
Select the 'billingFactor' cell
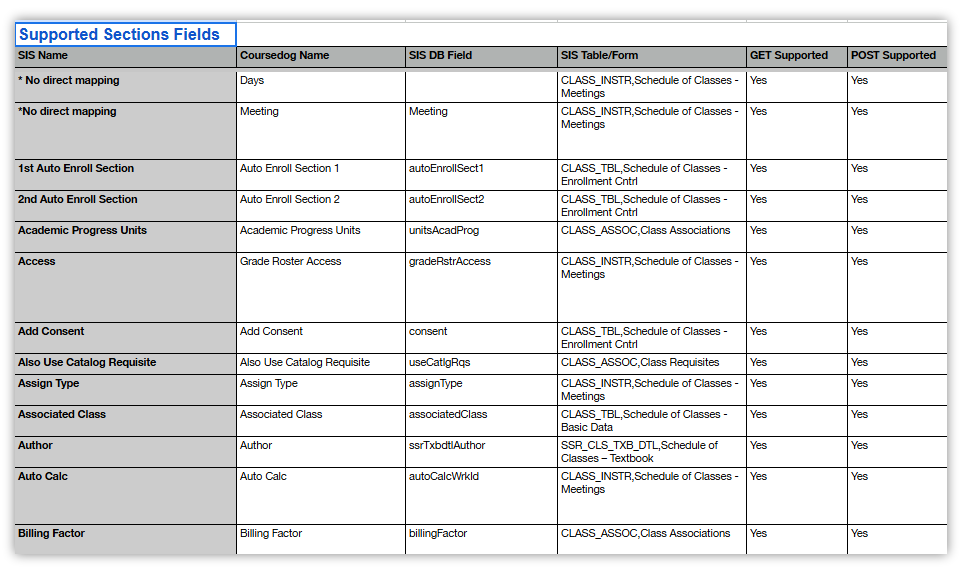[482, 539]
